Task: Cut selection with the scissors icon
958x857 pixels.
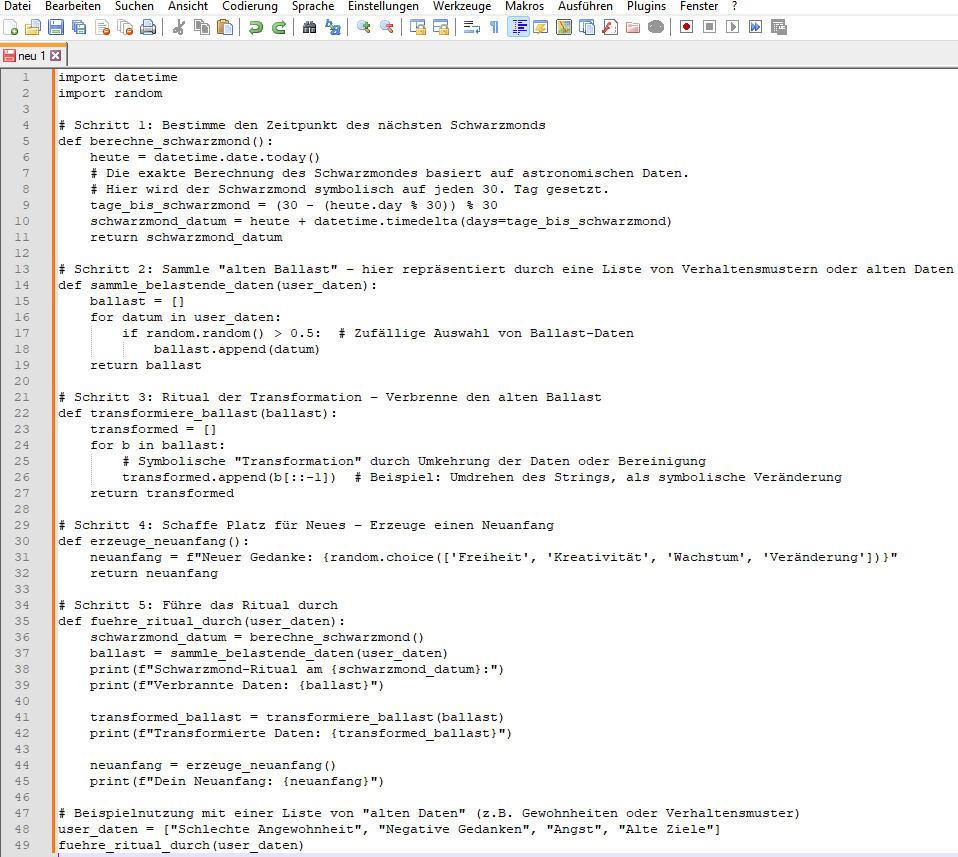Action: pyautogui.click(x=178, y=27)
